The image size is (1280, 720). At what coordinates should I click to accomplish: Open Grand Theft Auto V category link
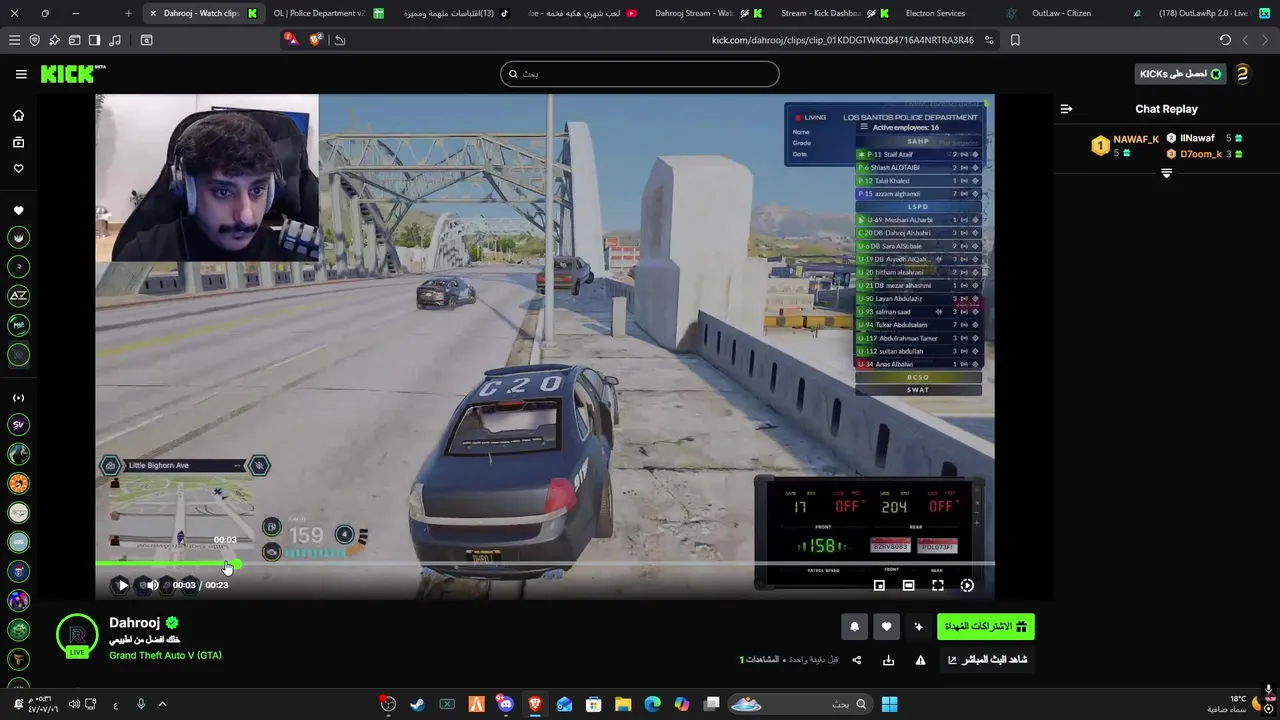pyautogui.click(x=165, y=655)
